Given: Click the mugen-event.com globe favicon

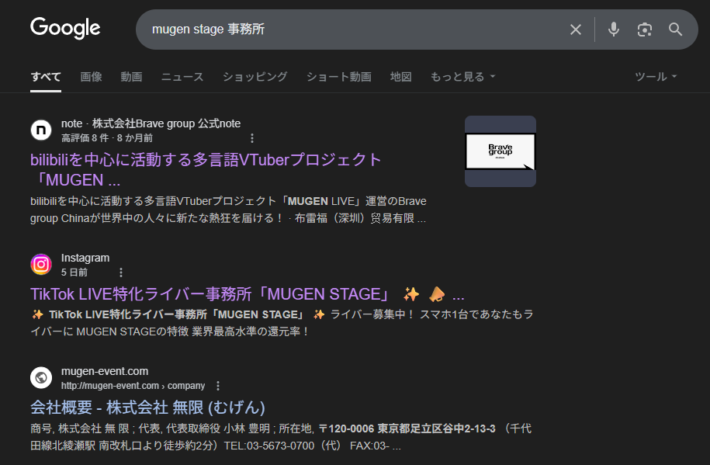Looking at the screenshot, I should 41,378.
